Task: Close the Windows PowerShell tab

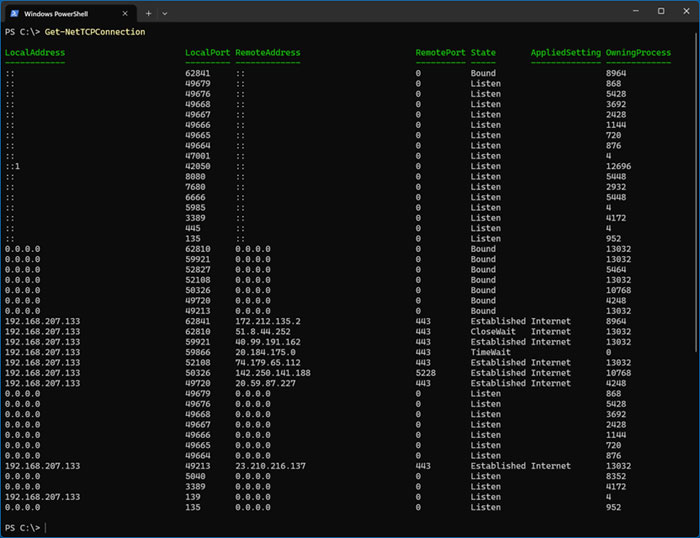Action: 125,13
